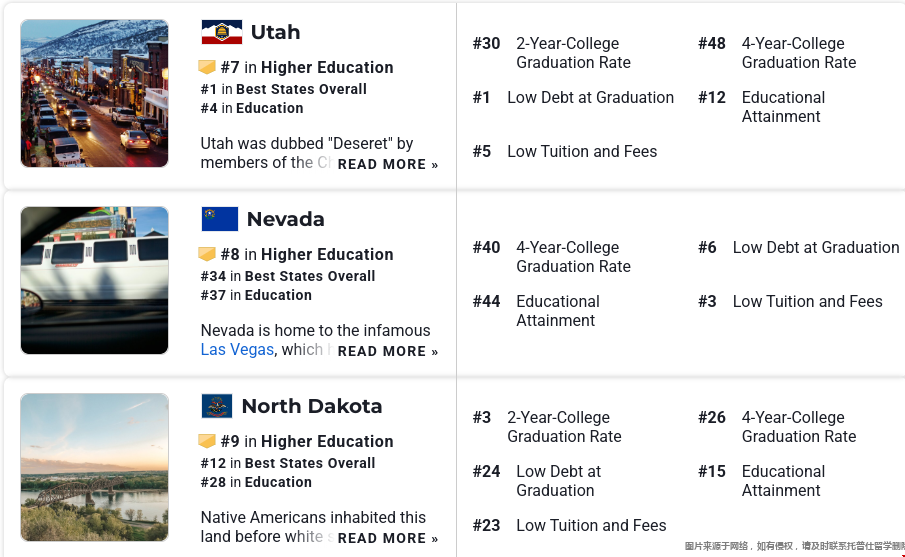View the Utah street photo thumbnail

[x=94, y=93]
